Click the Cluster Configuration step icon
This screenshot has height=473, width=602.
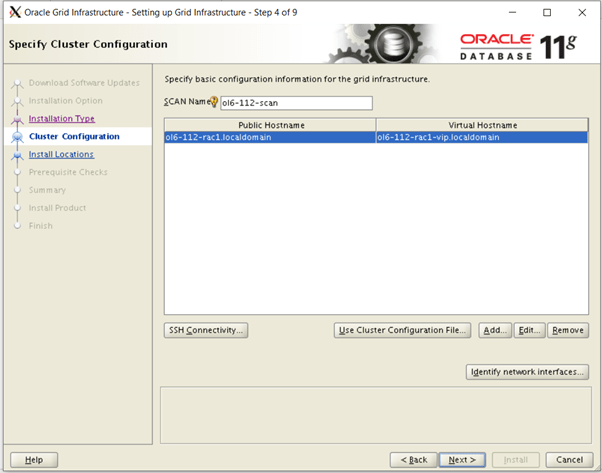(x=17, y=137)
